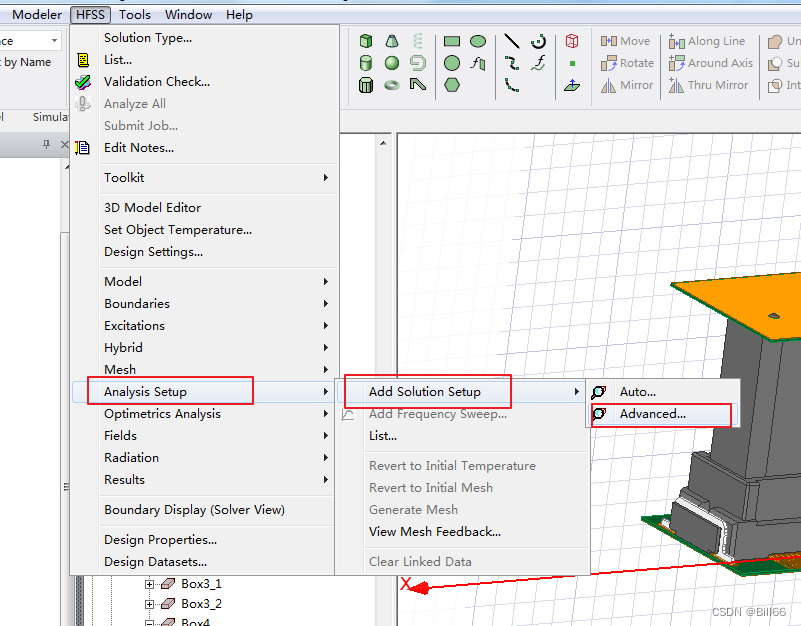801x626 pixels.
Task: Select the Draw Ellipse tool icon
Action: 478,41
